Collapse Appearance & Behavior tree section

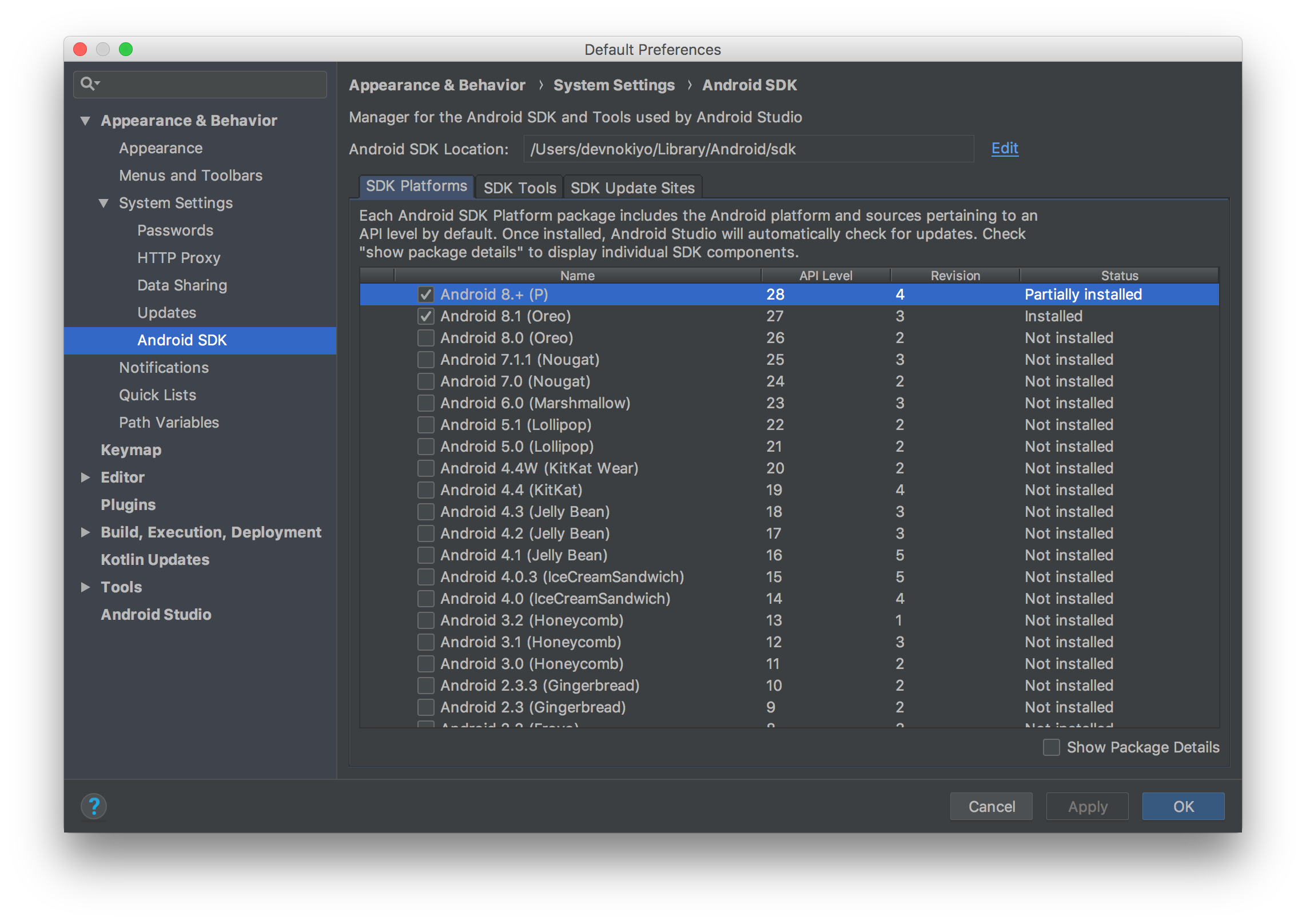click(85, 121)
